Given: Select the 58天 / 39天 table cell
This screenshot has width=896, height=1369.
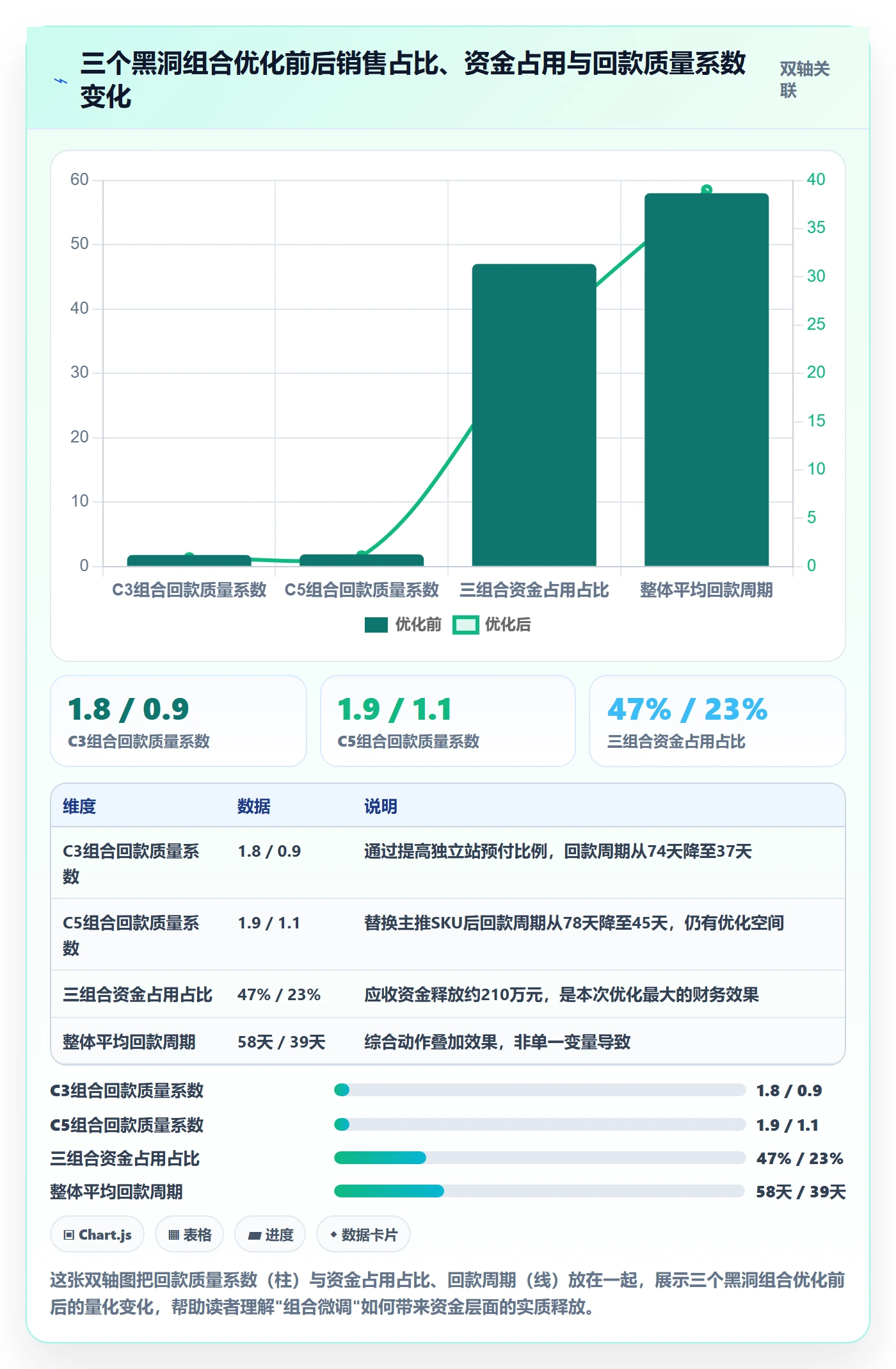Looking at the screenshot, I should tap(282, 1042).
